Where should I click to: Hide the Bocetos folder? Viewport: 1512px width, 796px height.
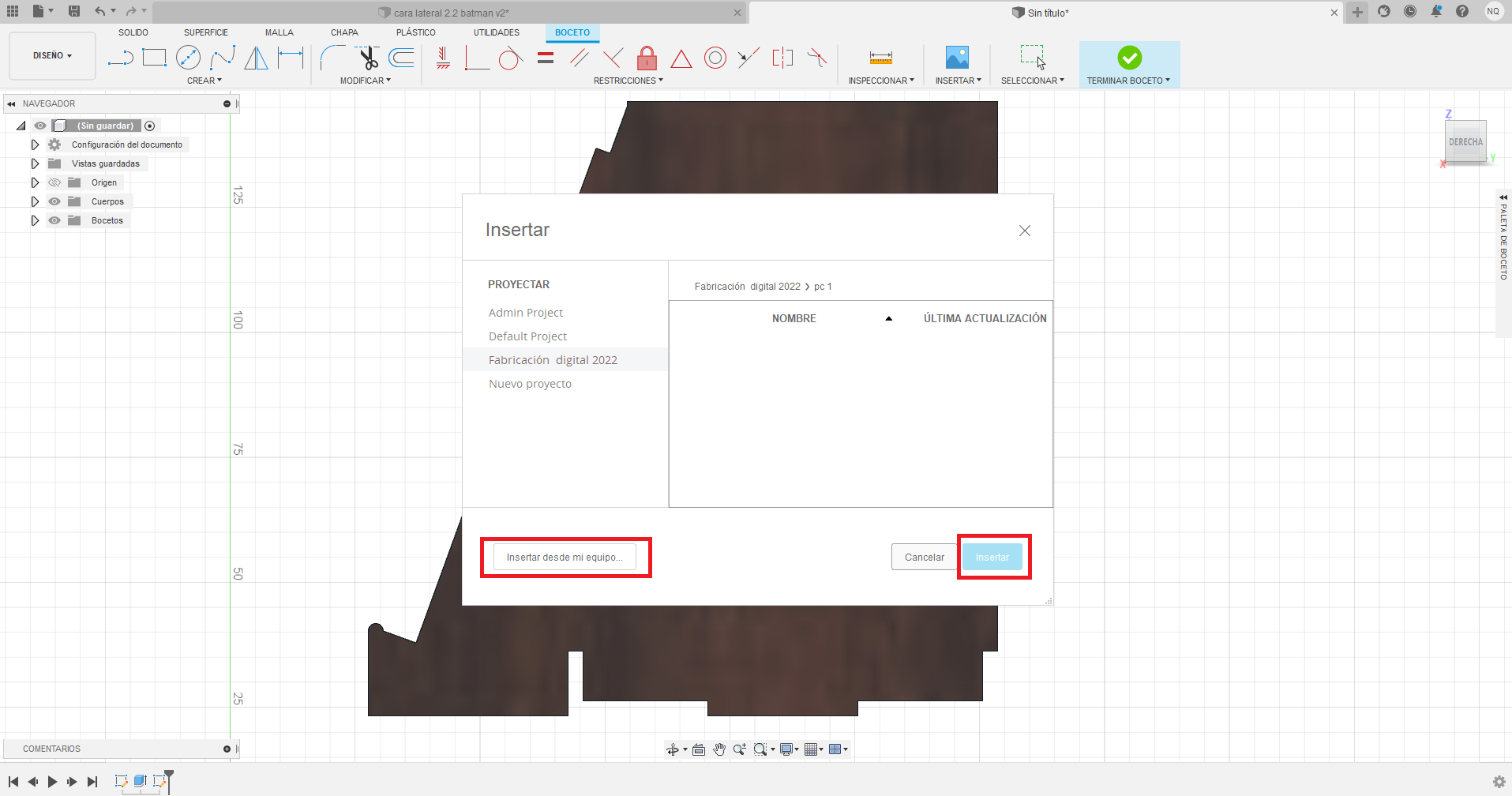pos(54,220)
